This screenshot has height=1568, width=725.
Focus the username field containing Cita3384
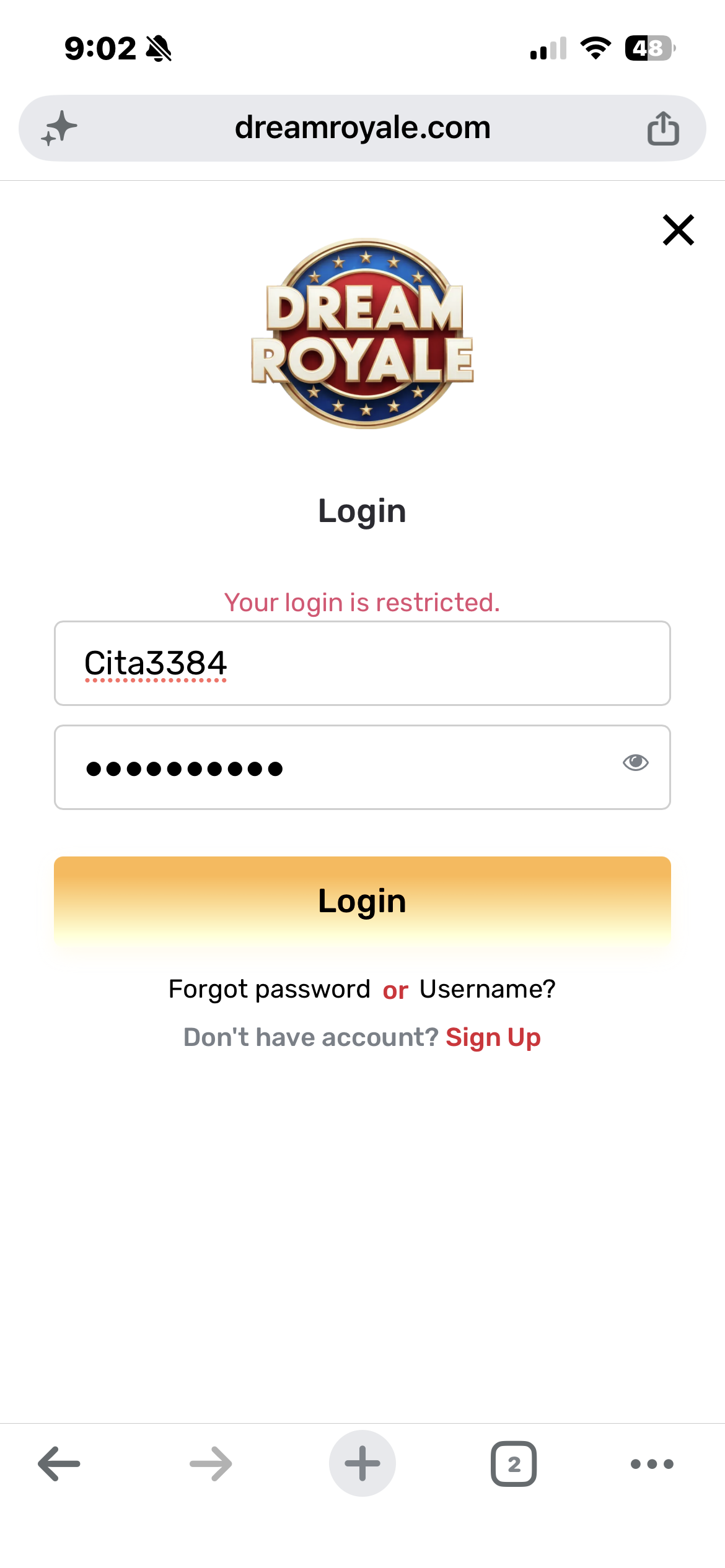(362, 663)
